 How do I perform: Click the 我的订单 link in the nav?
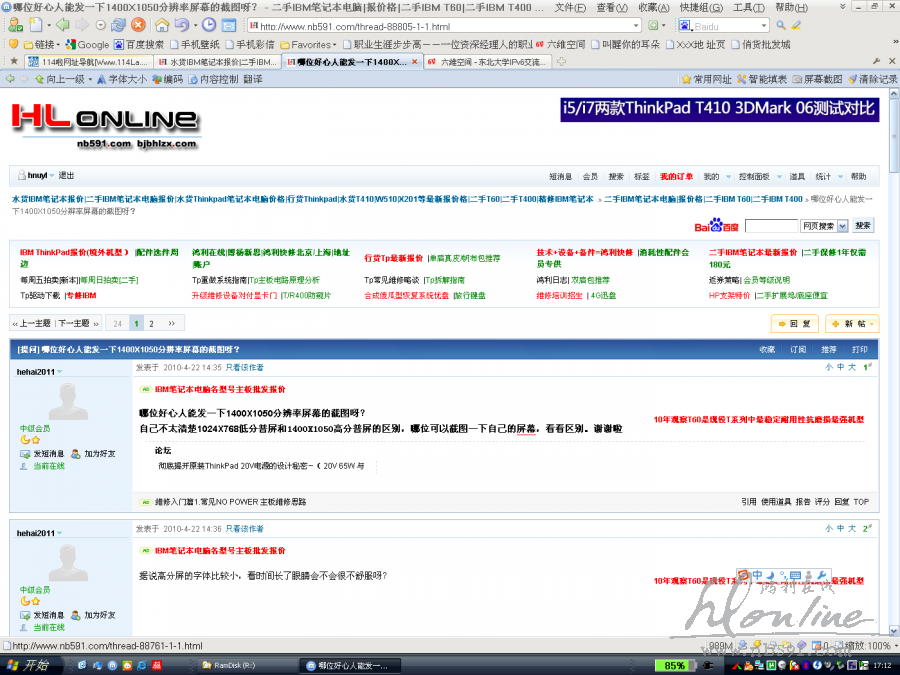pyautogui.click(x=676, y=176)
